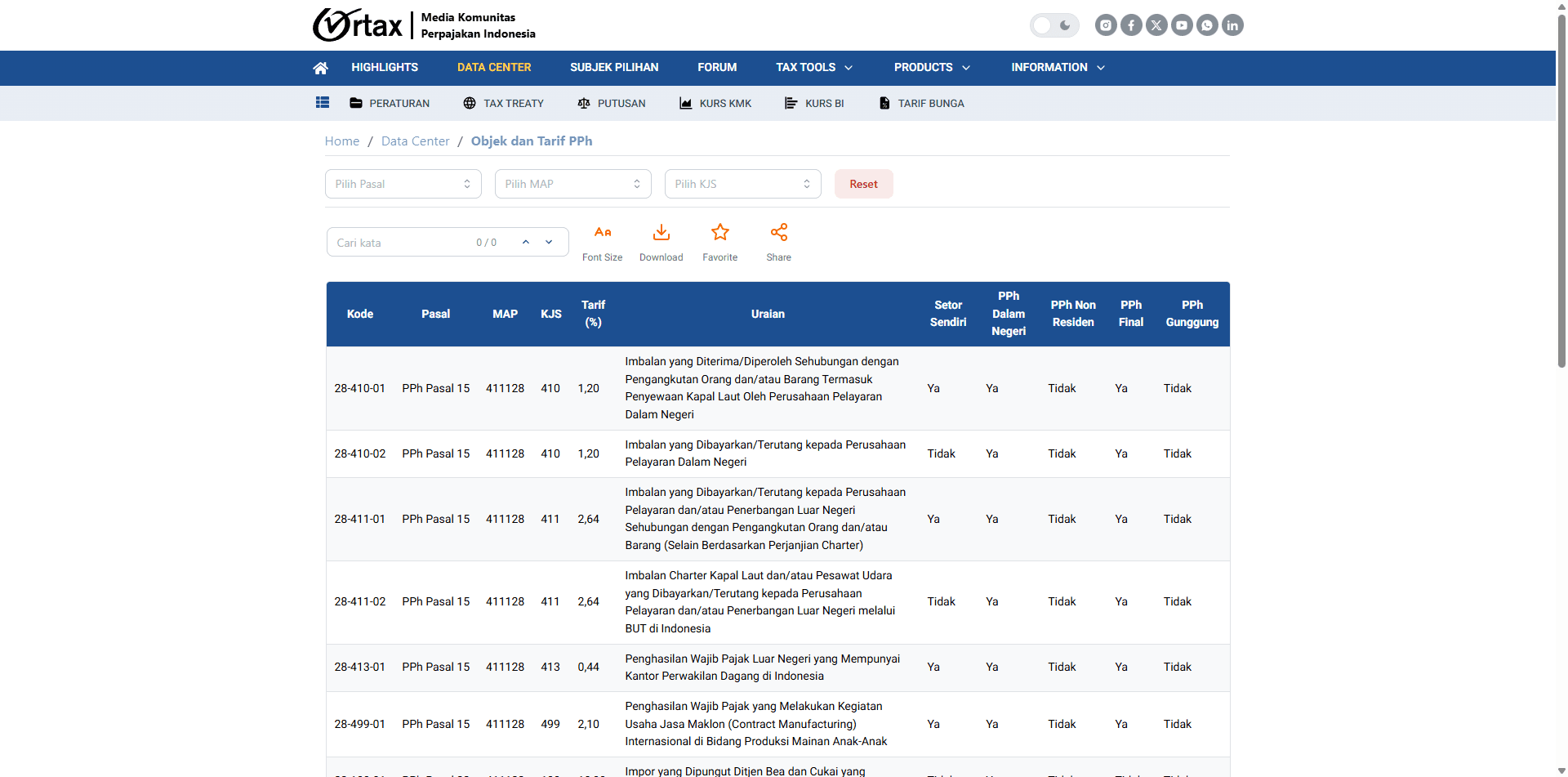Open the Pilih KJS dropdown
Image resolution: width=1568 pixels, height=777 pixels.
[743, 184]
